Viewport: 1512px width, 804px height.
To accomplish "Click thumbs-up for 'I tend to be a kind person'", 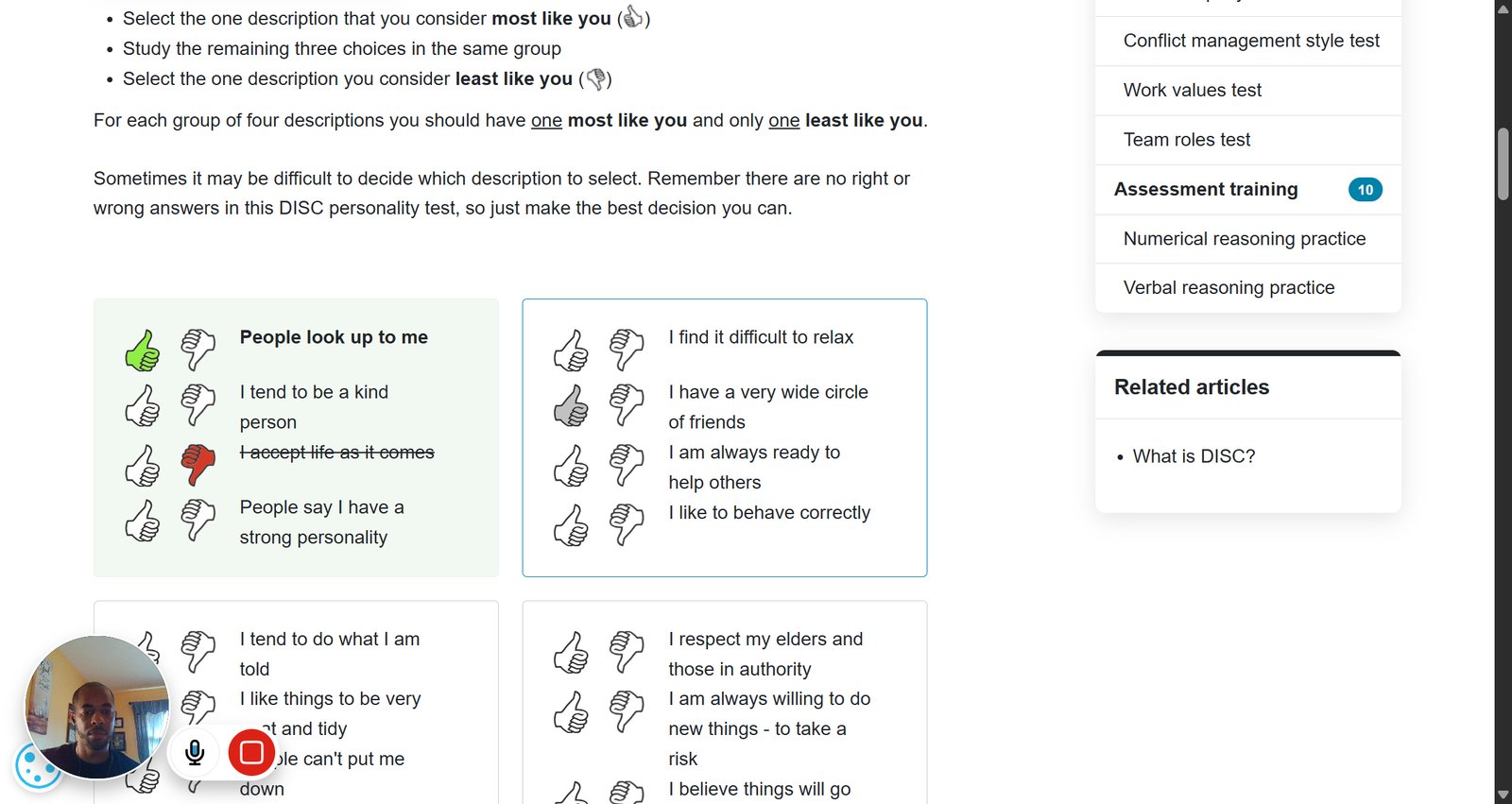I will [143, 406].
